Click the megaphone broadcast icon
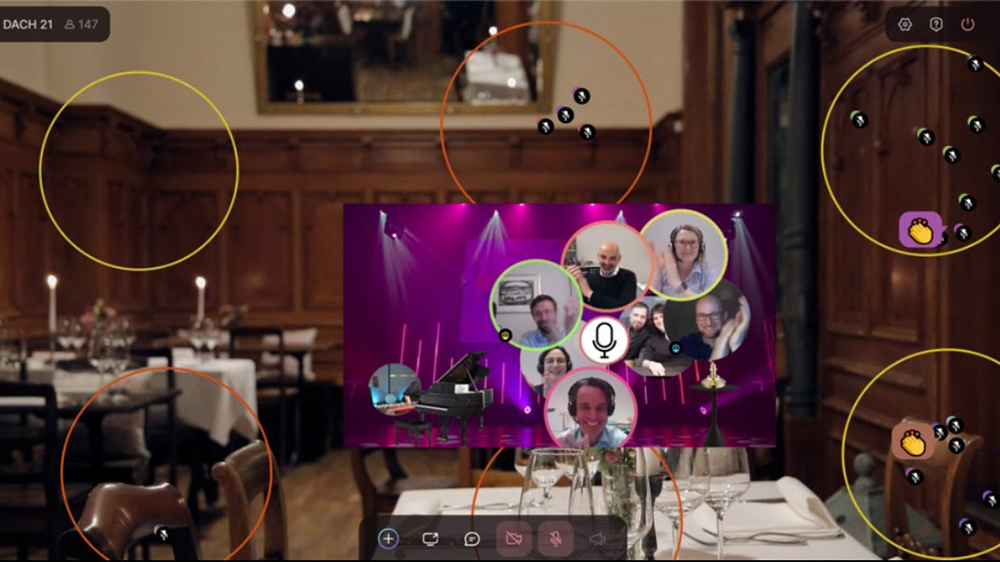This screenshot has width=1000, height=562. pyautogui.click(x=597, y=539)
